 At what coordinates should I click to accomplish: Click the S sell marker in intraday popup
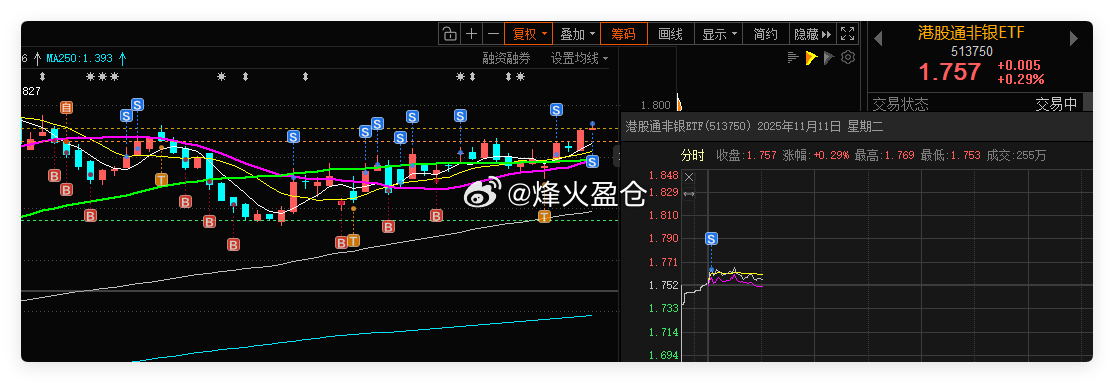712,239
